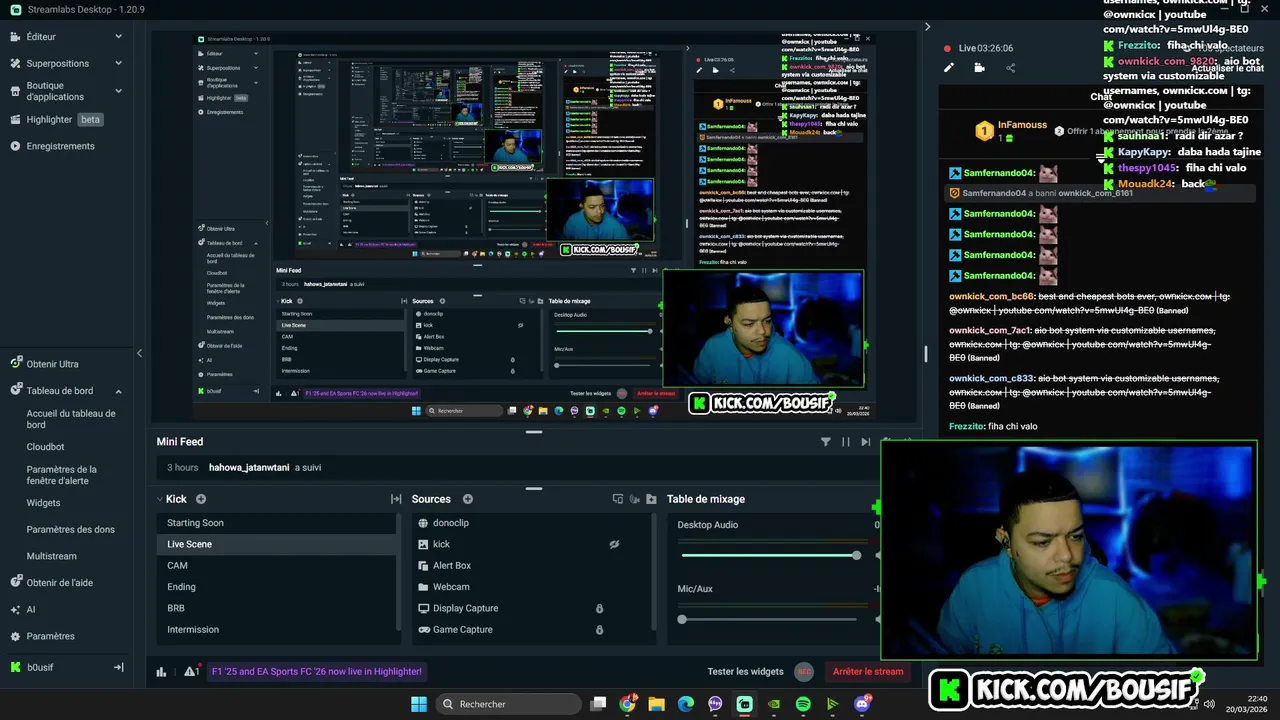This screenshot has height=720, width=1280.
Task: Collapse the chat panel arrow
Action: (x=927, y=27)
